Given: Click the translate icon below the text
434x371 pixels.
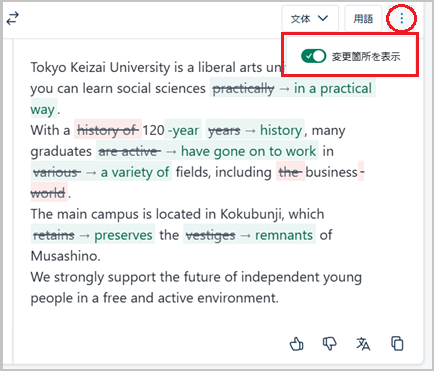Looking at the screenshot, I should point(363,344).
